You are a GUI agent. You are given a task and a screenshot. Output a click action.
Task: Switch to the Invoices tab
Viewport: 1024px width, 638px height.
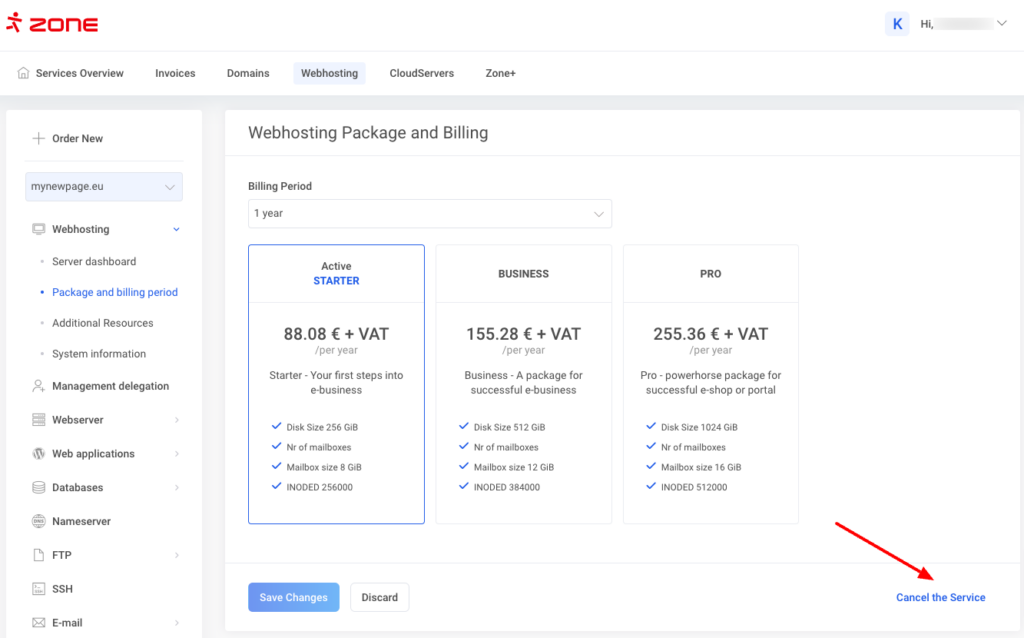click(x=175, y=73)
